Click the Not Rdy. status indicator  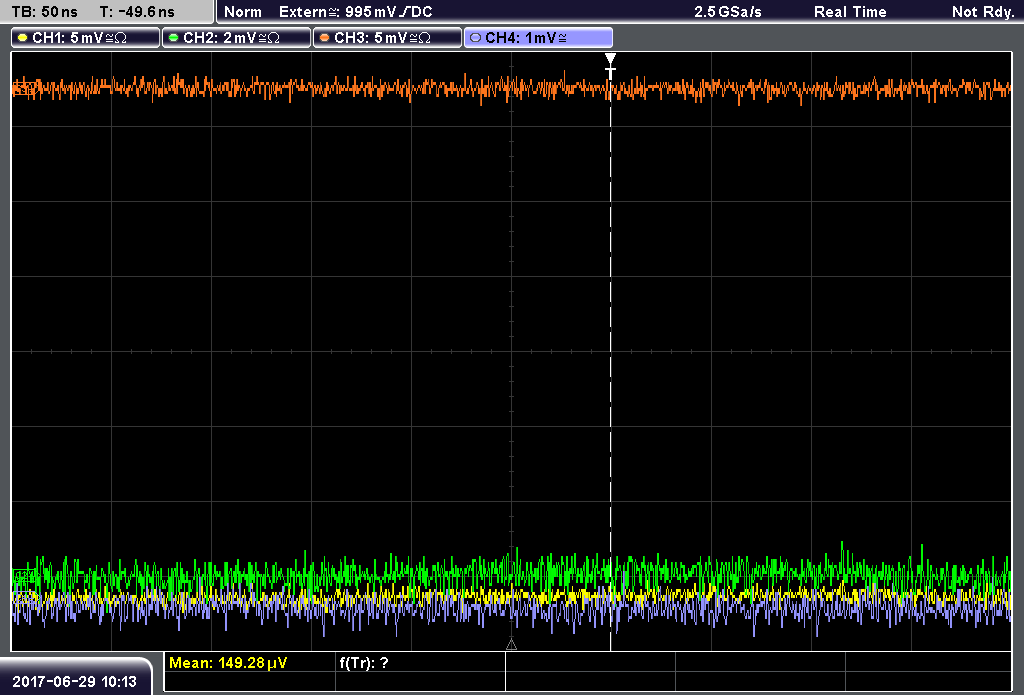click(x=982, y=12)
